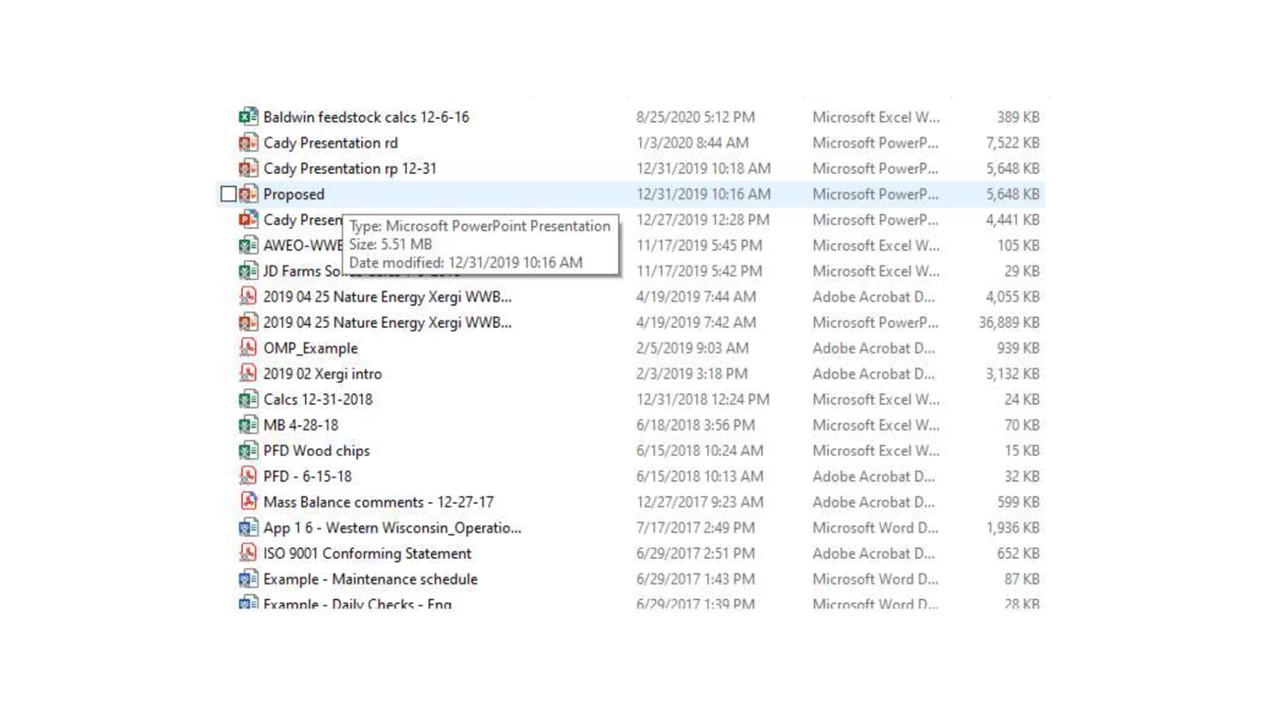Click the date 4/19/2019 7:44 AM
The image size is (1280, 720).
coord(696,296)
